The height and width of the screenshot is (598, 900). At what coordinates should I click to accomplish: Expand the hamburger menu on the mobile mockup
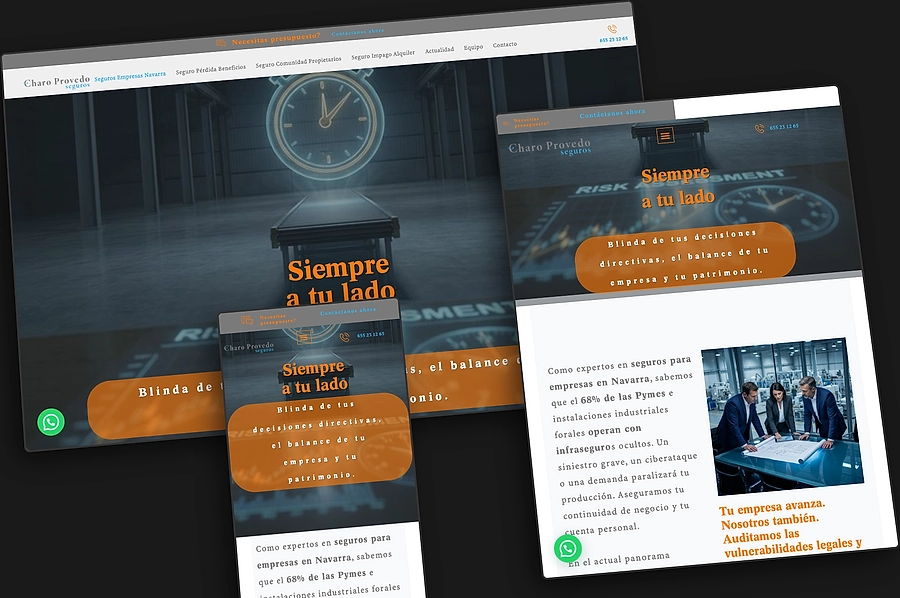click(x=304, y=337)
